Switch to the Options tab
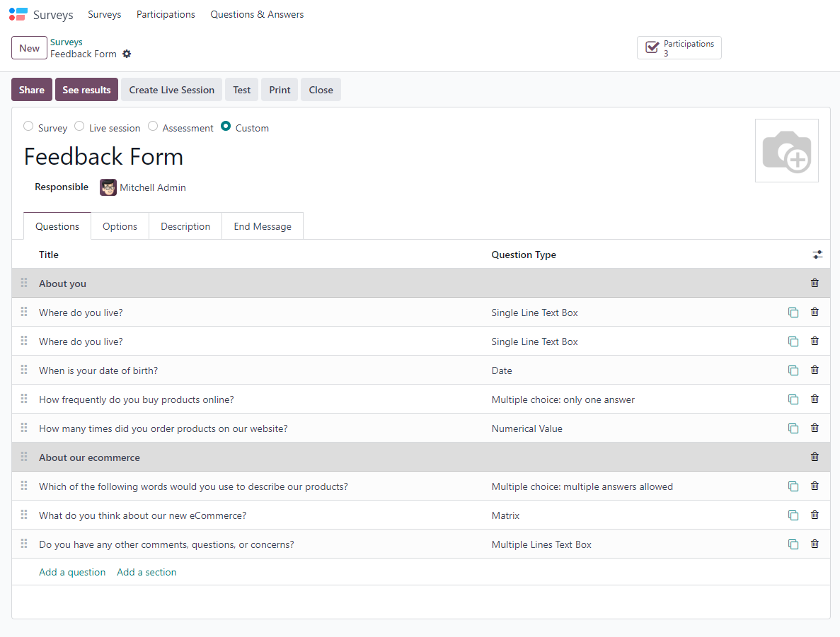This screenshot has height=637, width=840. (120, 227)
